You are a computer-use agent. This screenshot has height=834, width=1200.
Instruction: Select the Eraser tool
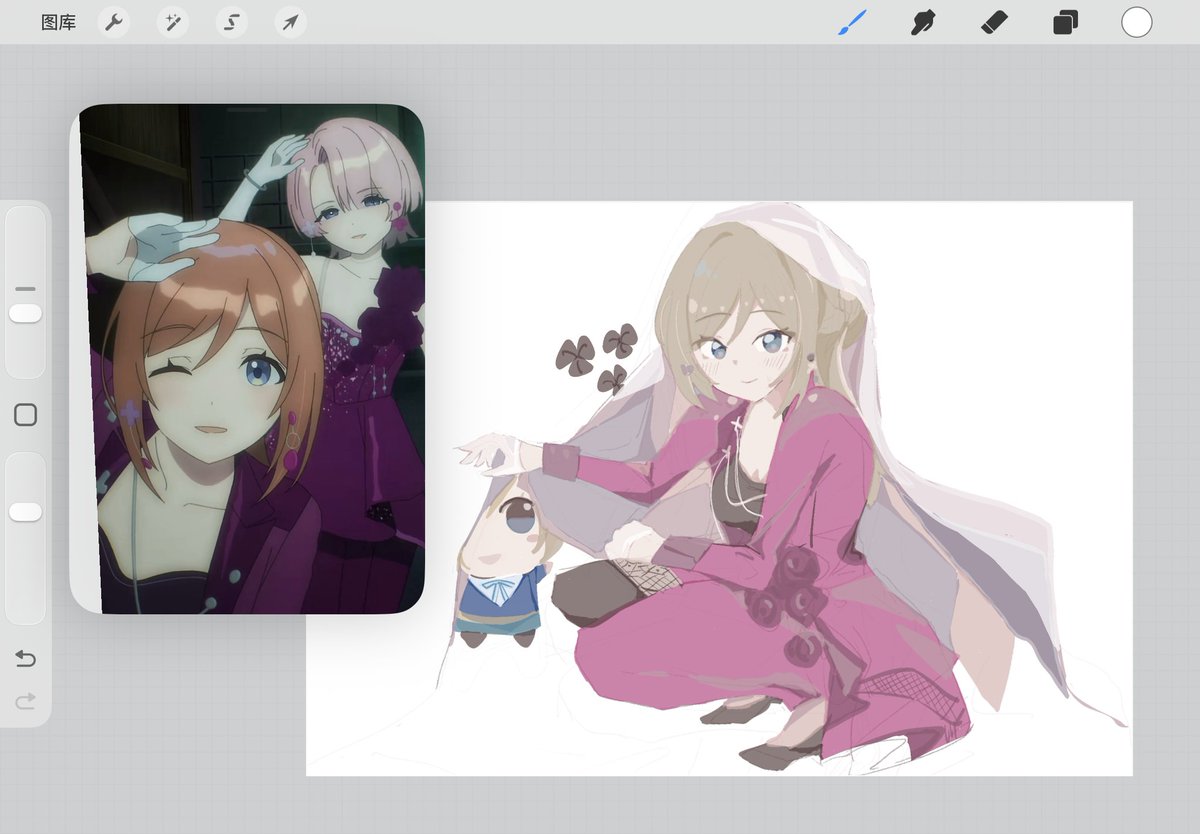coord(994,22)
